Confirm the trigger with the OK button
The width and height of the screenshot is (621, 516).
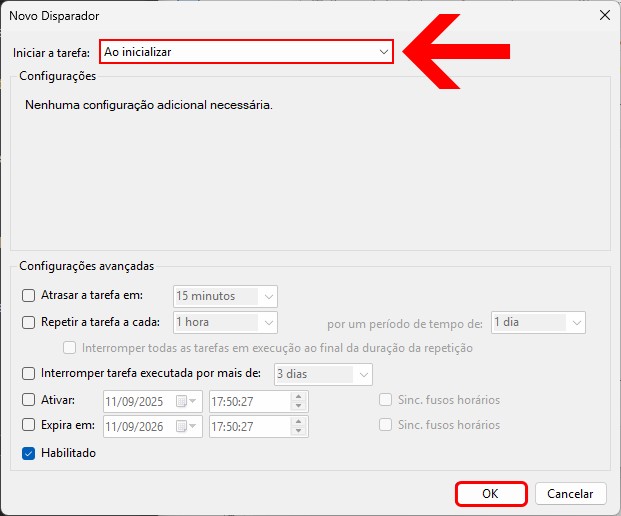coord(491,494)
